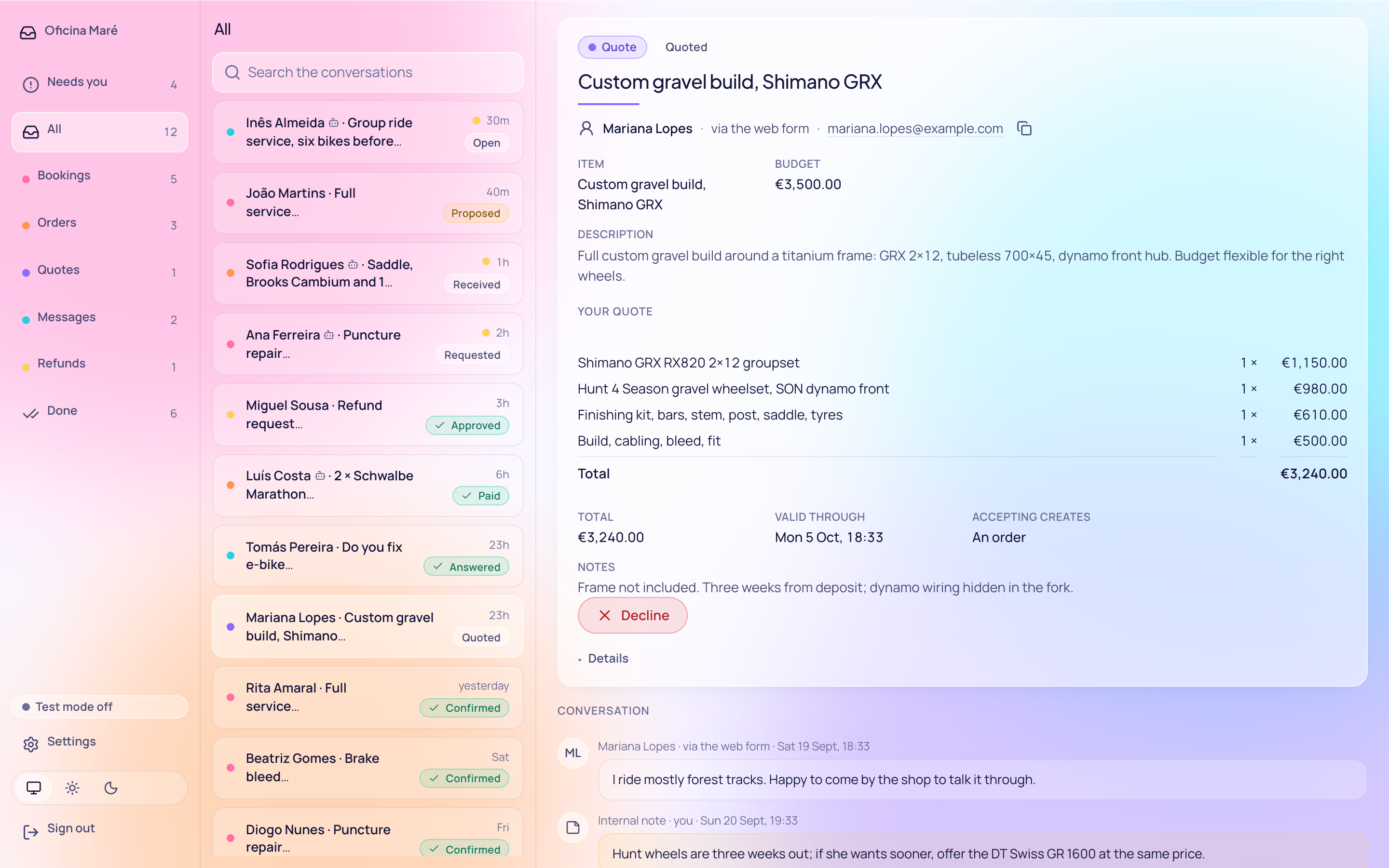This screenshot has height=868, width=1389.
Task: Open the mariana.lopes@example.com link
Action: 915,129
